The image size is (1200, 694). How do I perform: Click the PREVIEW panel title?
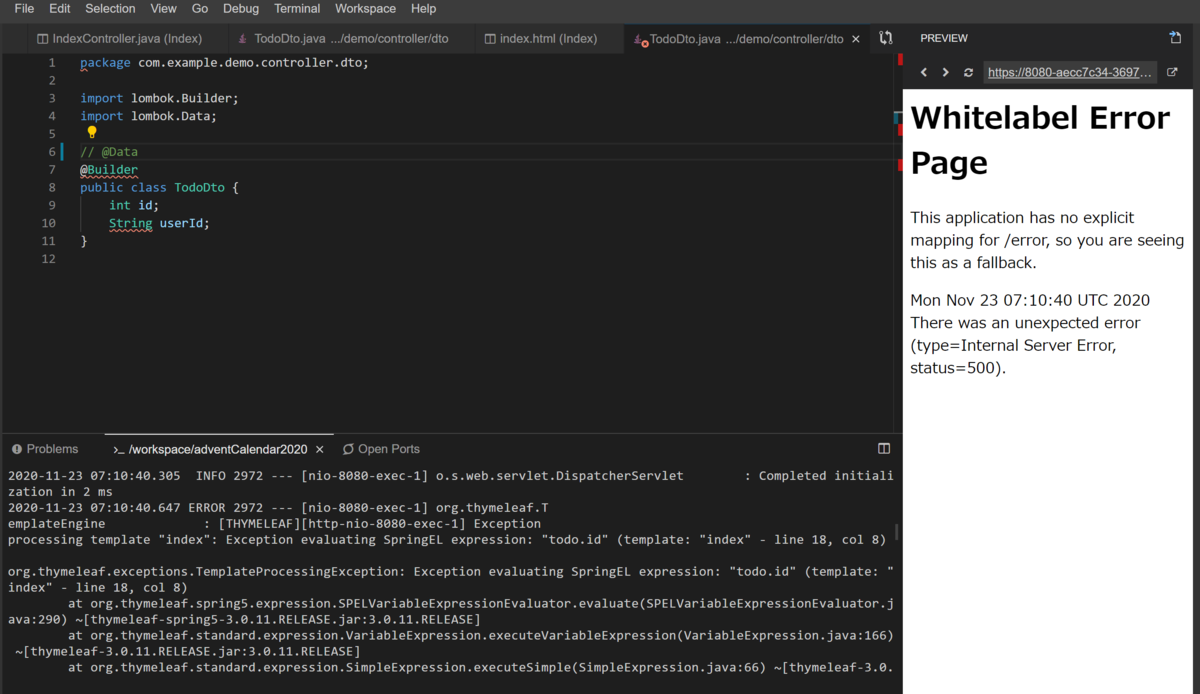944,38
